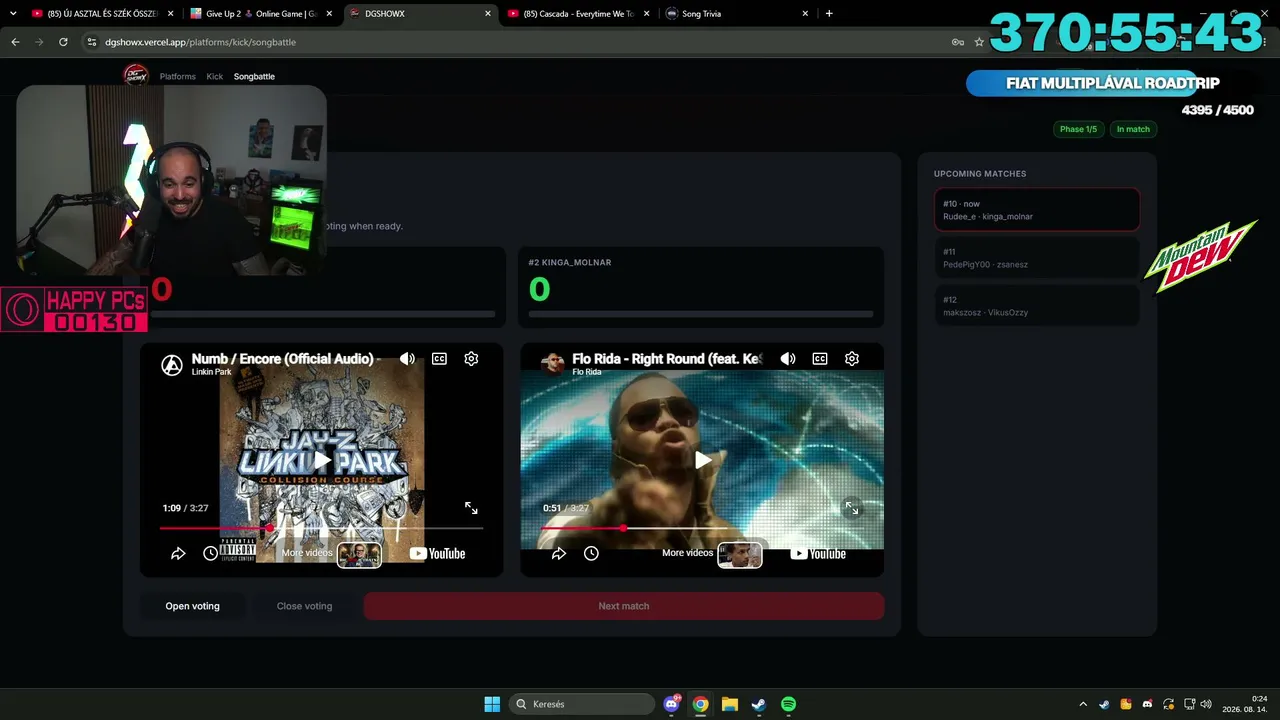Share the Flo Rida video

tap(559, 553)
